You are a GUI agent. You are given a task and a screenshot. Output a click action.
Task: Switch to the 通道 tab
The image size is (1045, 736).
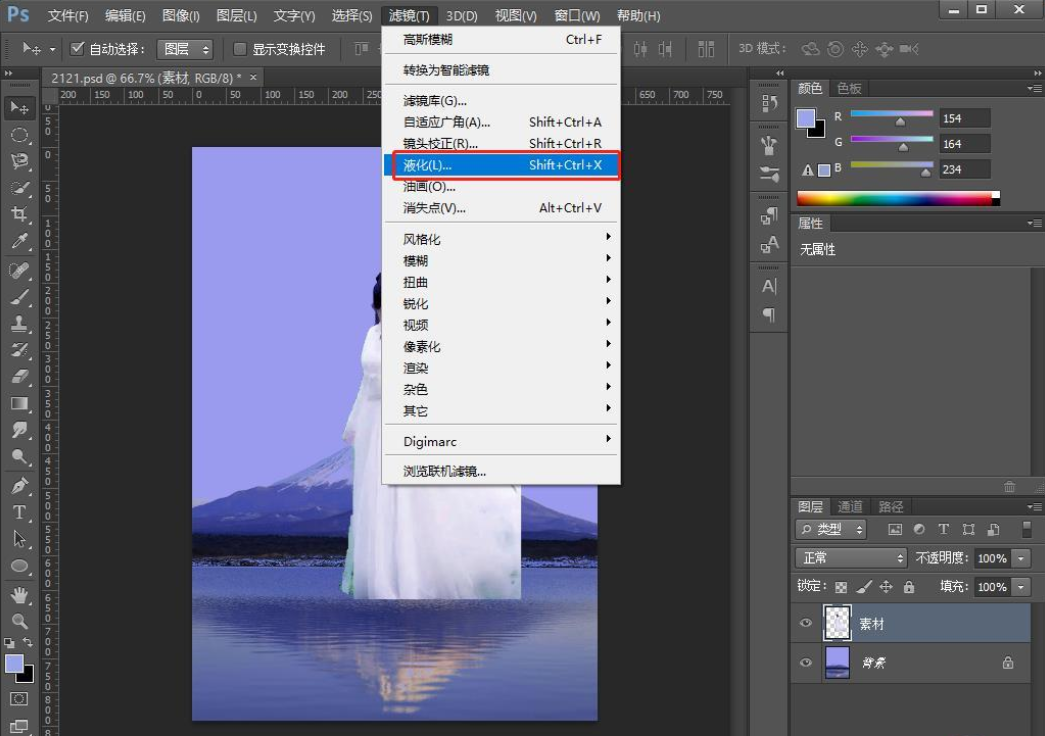click(x=850, y=507)
